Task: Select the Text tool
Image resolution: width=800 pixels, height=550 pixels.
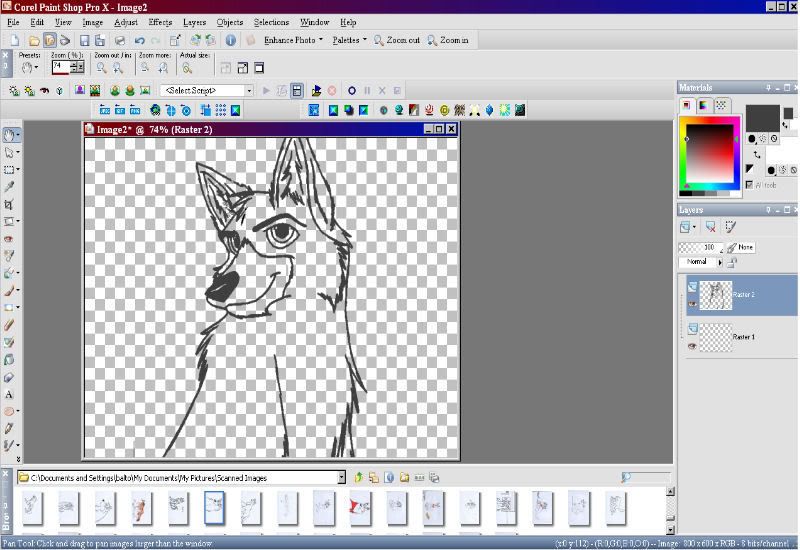Action: point(9,394)
